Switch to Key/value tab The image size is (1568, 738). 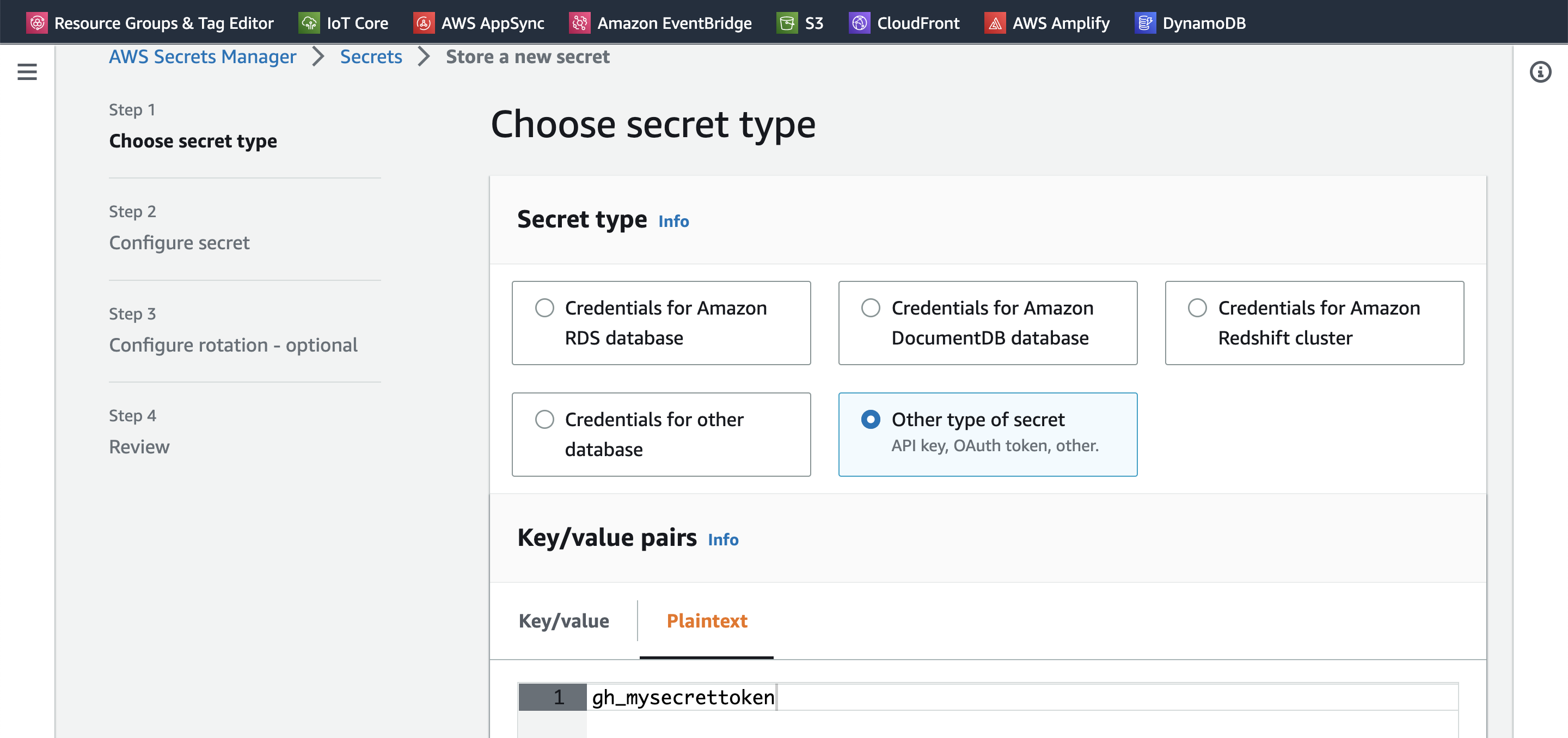point(563,620)
